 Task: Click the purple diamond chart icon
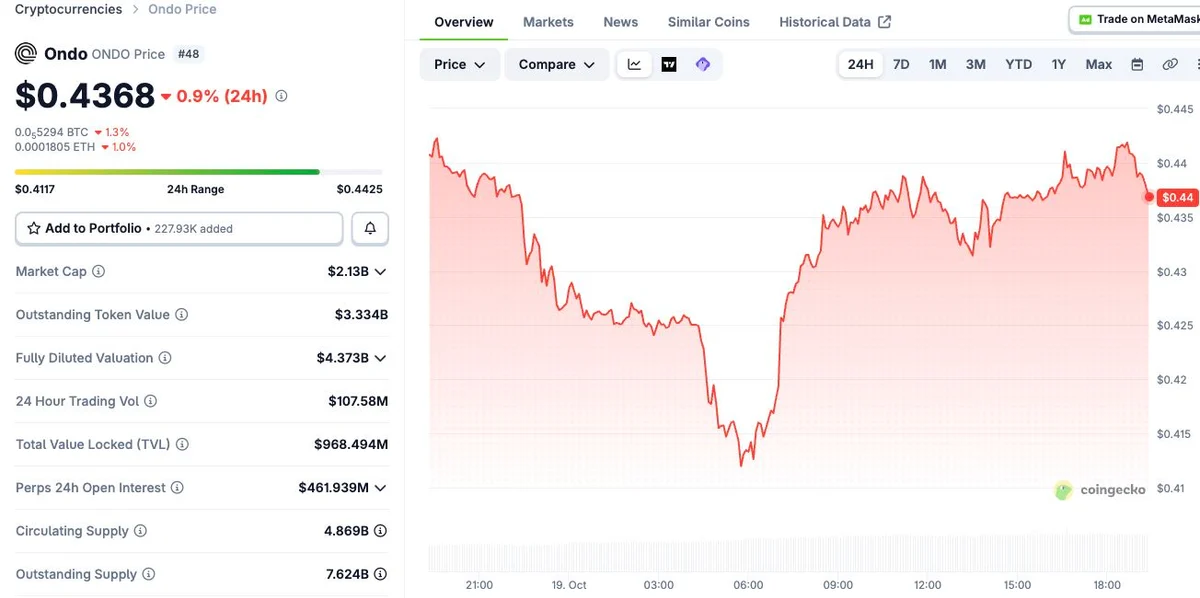coord(703,64)
